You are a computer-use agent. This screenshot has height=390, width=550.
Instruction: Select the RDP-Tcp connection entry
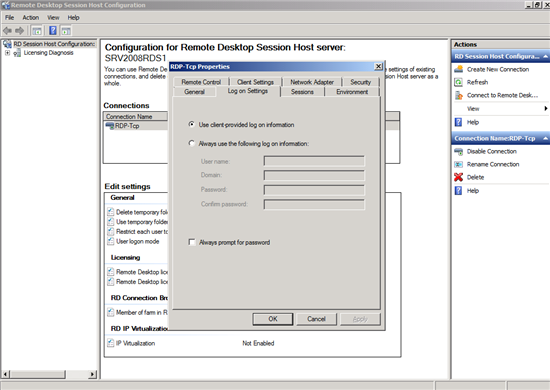tap(127, 126)
